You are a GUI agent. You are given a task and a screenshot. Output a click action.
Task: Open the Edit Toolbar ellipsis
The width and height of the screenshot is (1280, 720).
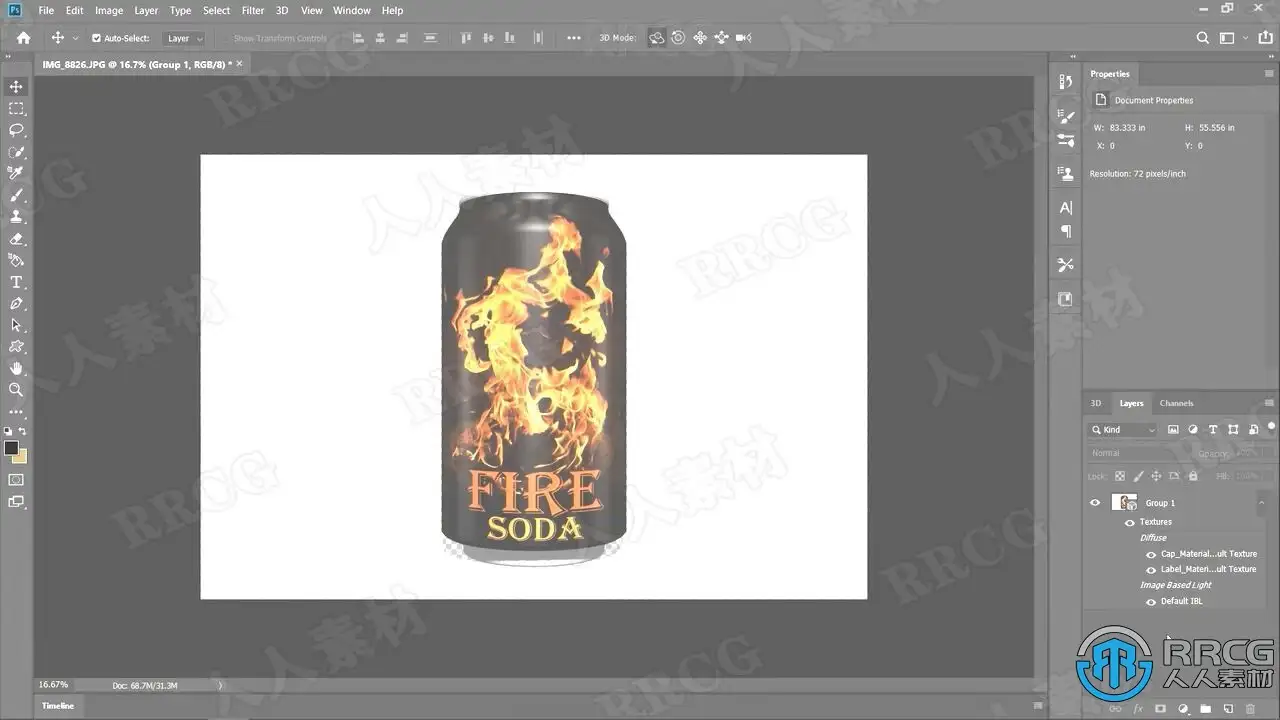[x=16, y=412]
